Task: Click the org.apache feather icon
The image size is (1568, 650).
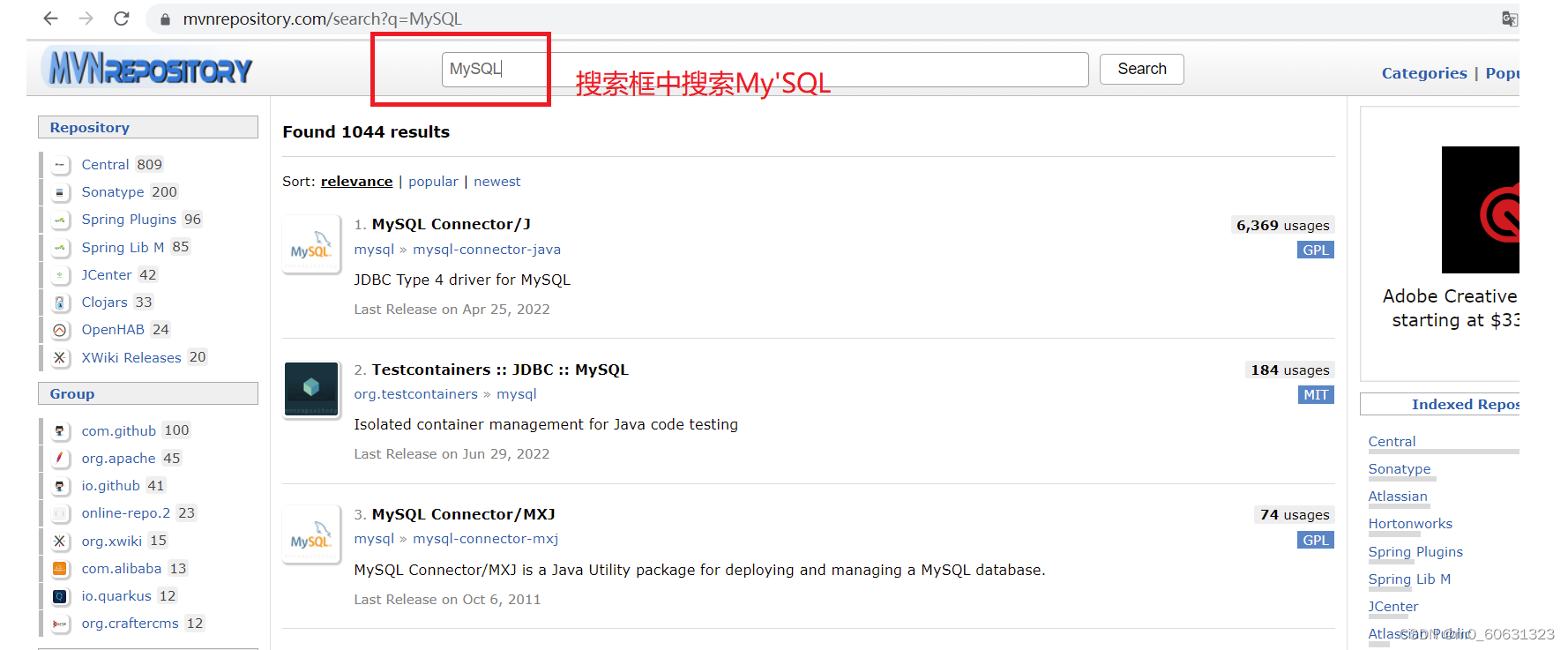Action: tap(60, 459)
